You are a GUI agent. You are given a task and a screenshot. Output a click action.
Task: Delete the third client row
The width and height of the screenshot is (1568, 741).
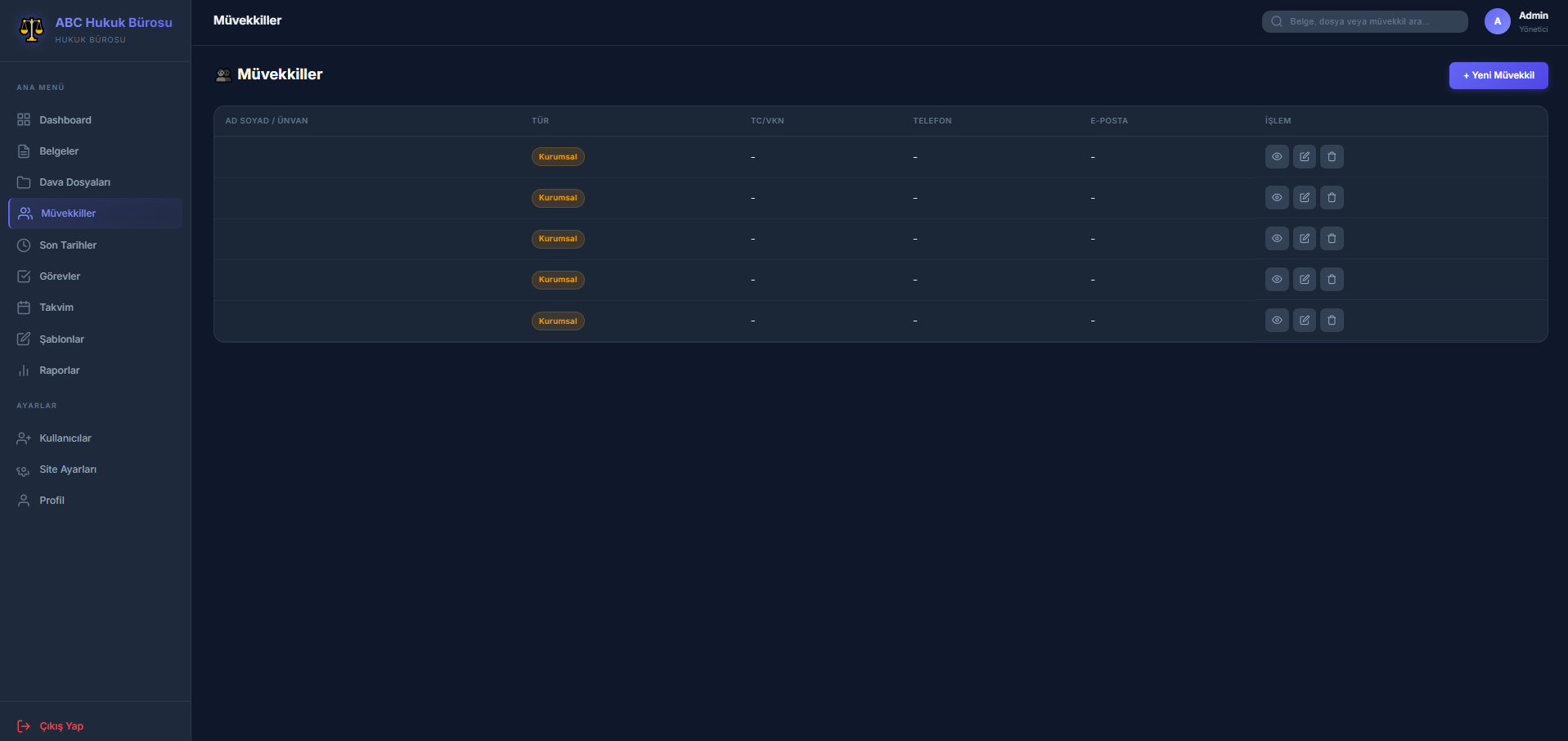coord(1332,238)
